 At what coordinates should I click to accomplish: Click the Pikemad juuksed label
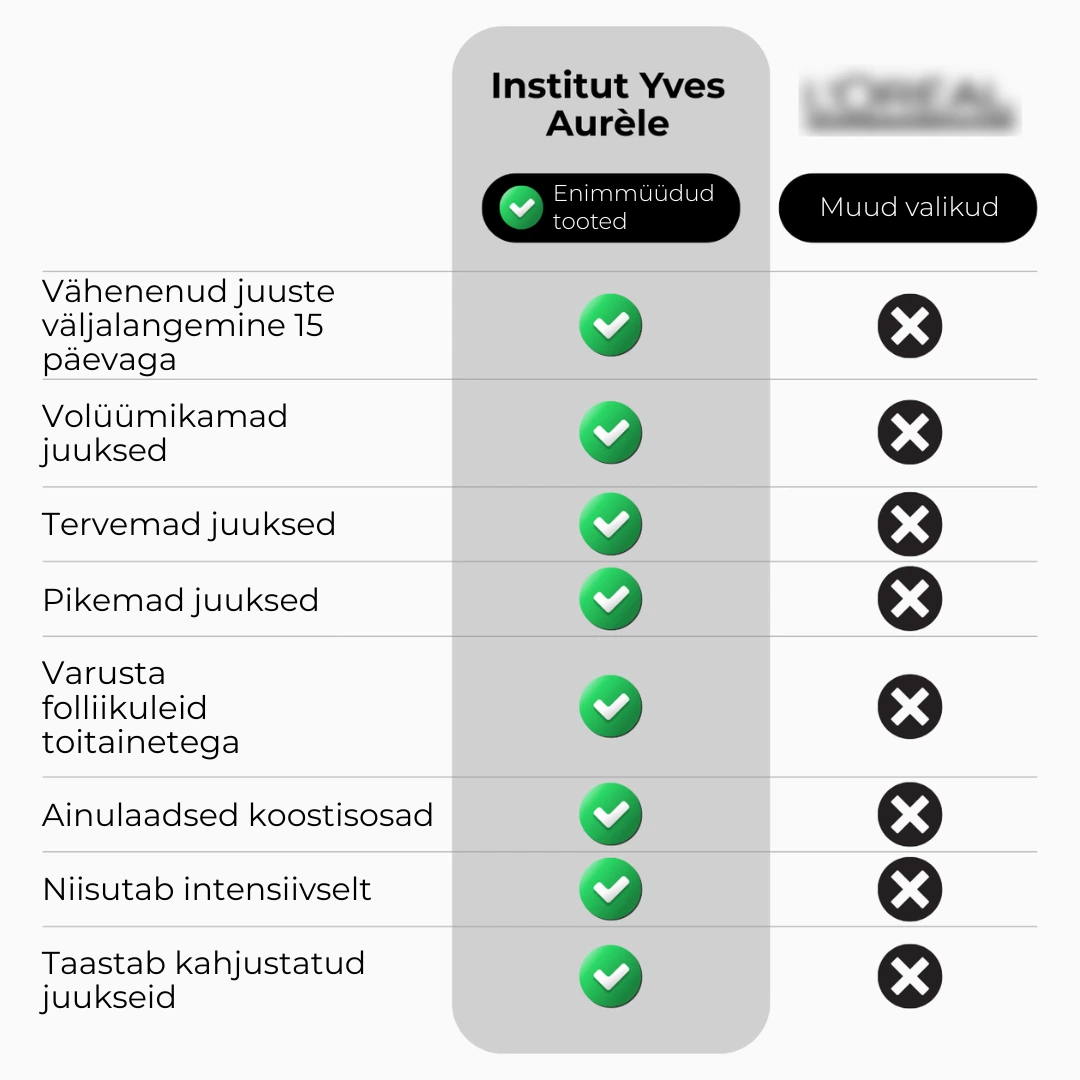point(181,600)
